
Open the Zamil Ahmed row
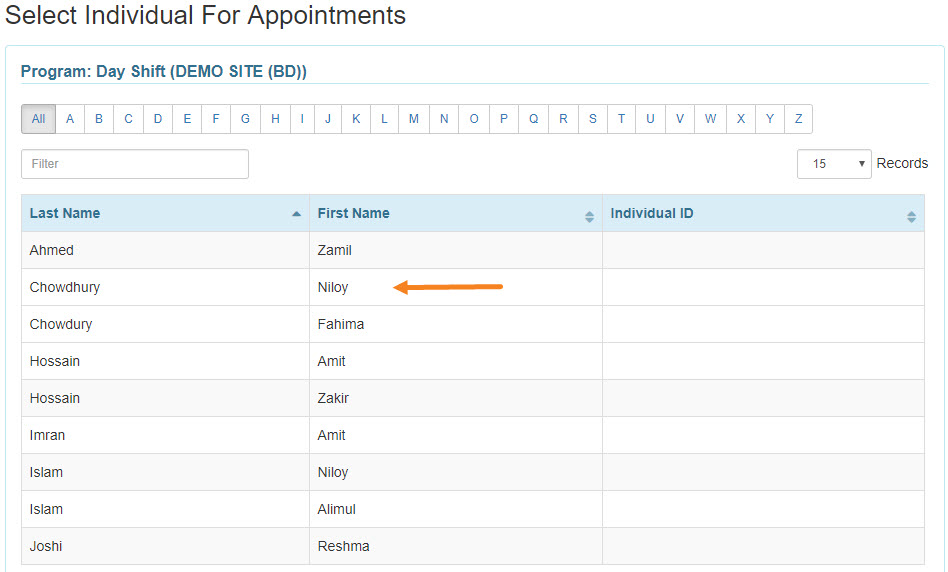tap(473, 250)
